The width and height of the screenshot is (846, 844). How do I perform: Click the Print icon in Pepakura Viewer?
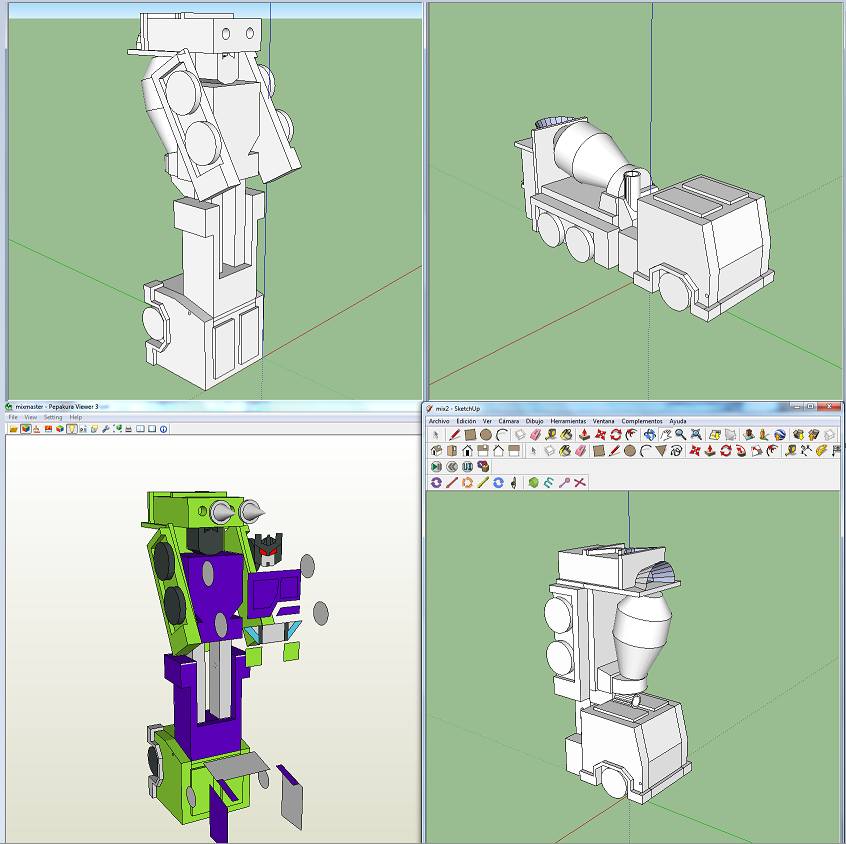coord(129,432)
